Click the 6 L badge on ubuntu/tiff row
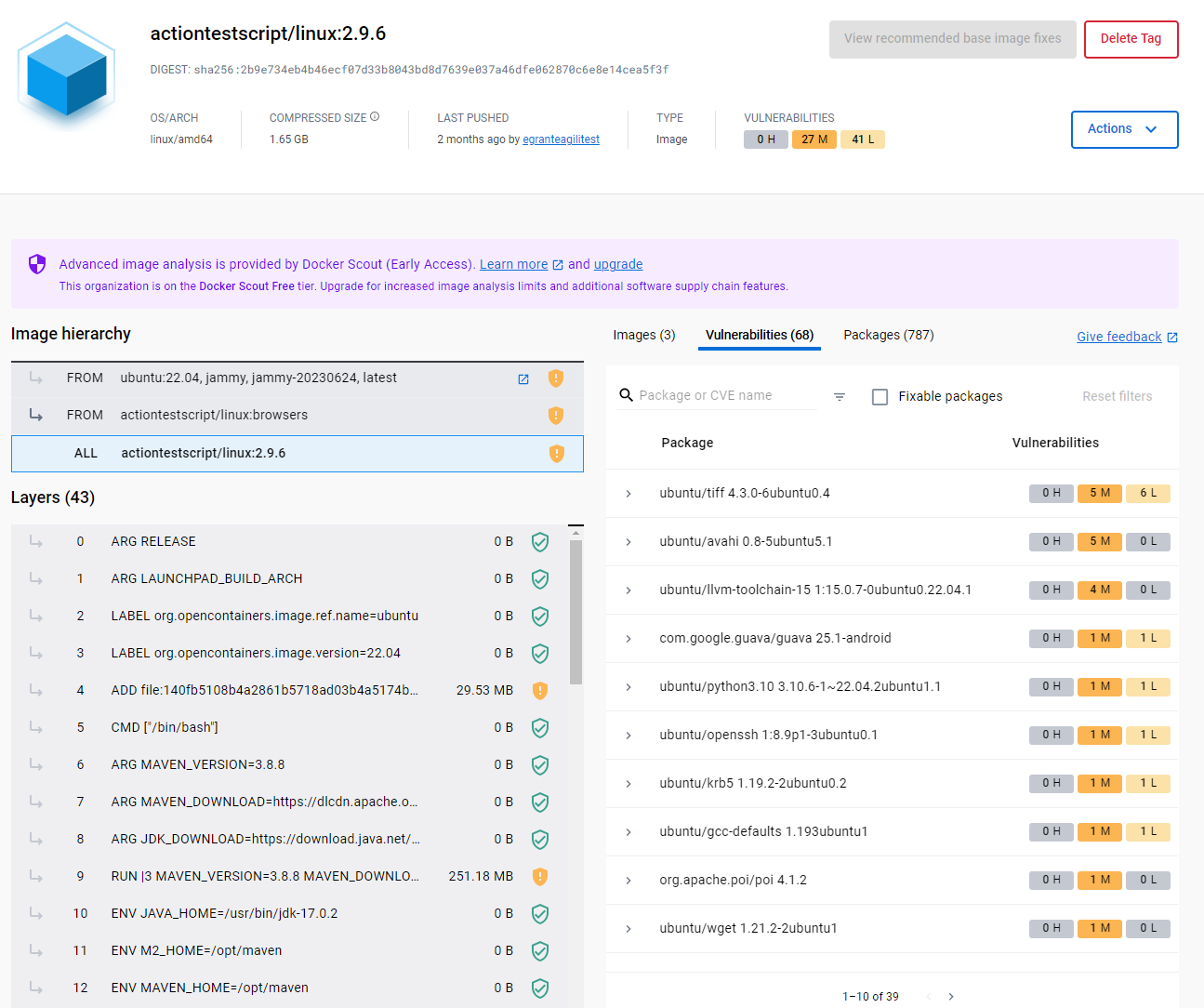The height and width of the screenshot is (1008, 1204). [1148, 494]
